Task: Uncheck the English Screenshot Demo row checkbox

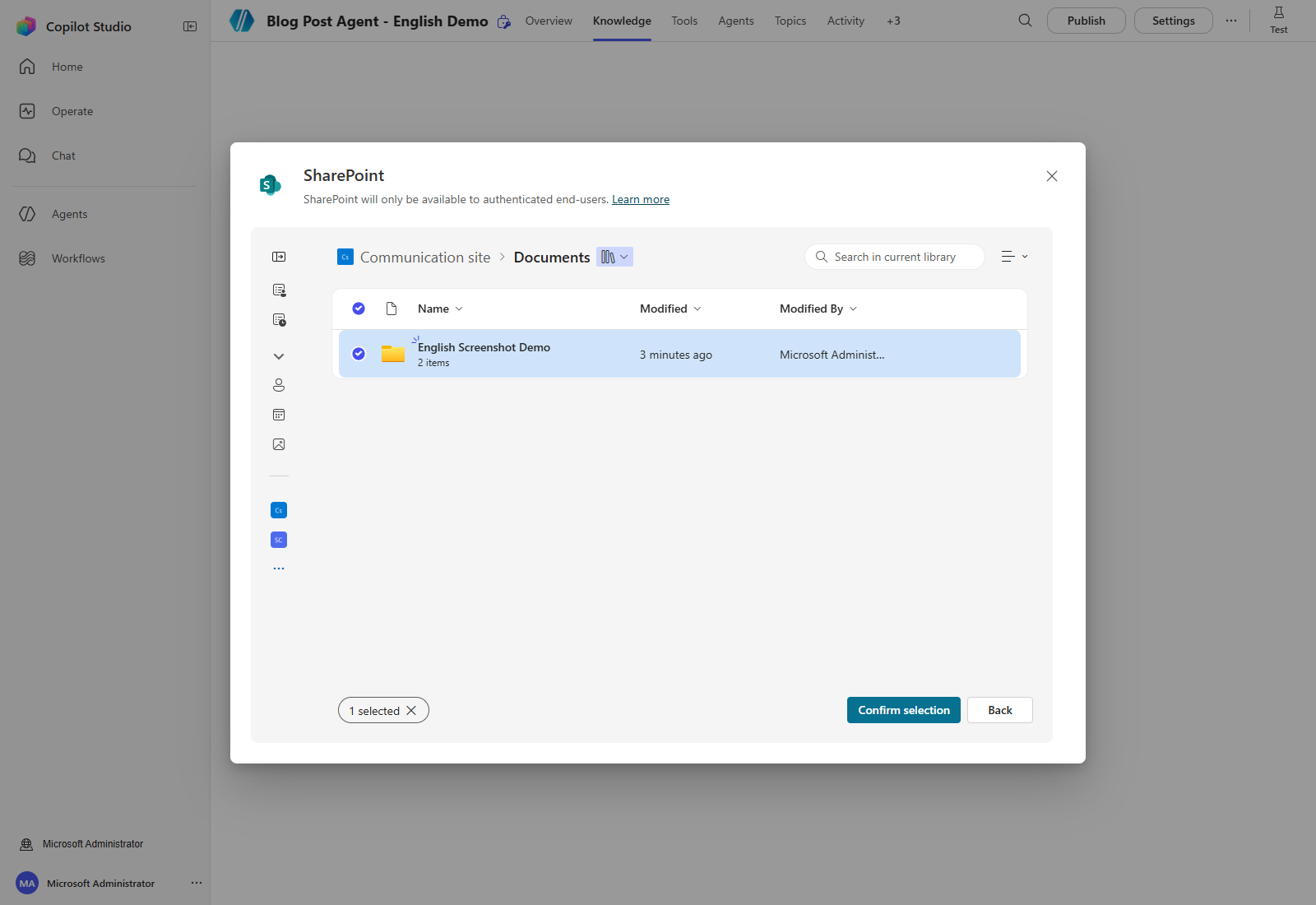Action: [359, 354]
